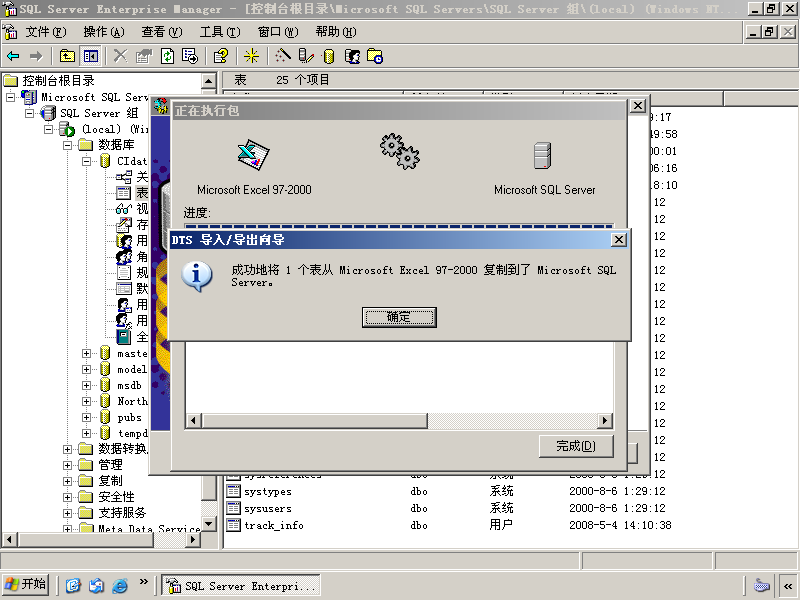Open the Windows 开始 menu
This screenshot has width=800, height=600.
click(x=26, y=584)
